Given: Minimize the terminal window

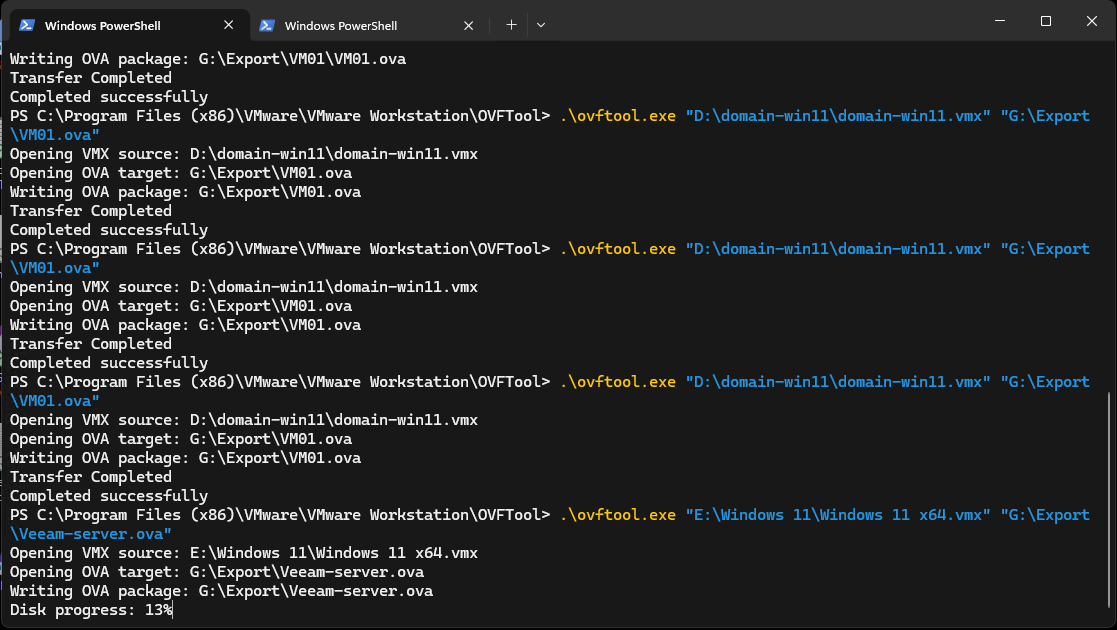Looking at the screenshot, I should pyautogui.click(x=999, y=21).
